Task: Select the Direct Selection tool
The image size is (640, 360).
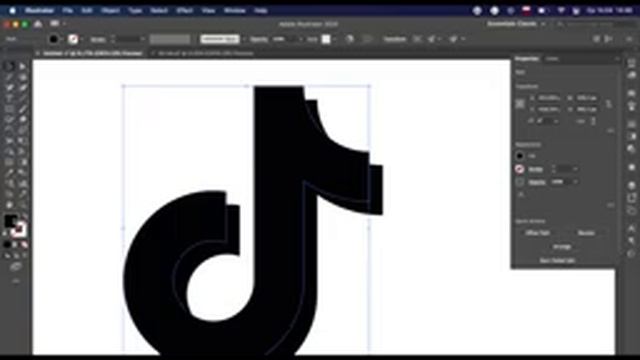Action: pyautogui.click(x=22, y=66)
